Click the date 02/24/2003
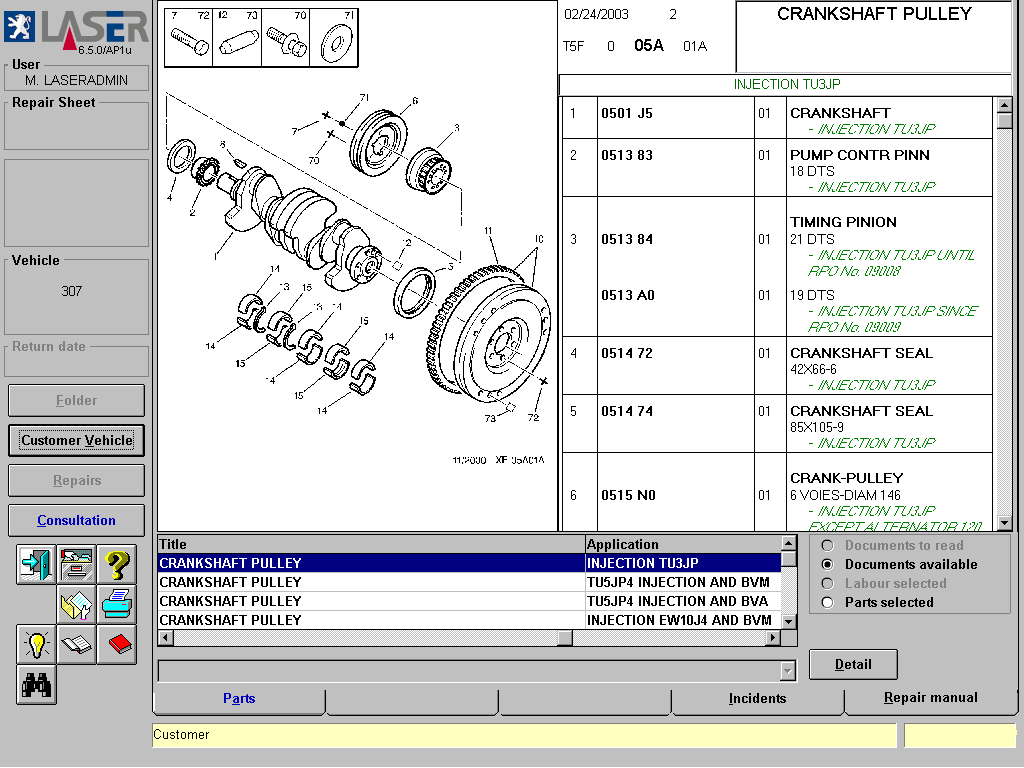The width and height of the screenshot is (1024, 768). point(596,14)
